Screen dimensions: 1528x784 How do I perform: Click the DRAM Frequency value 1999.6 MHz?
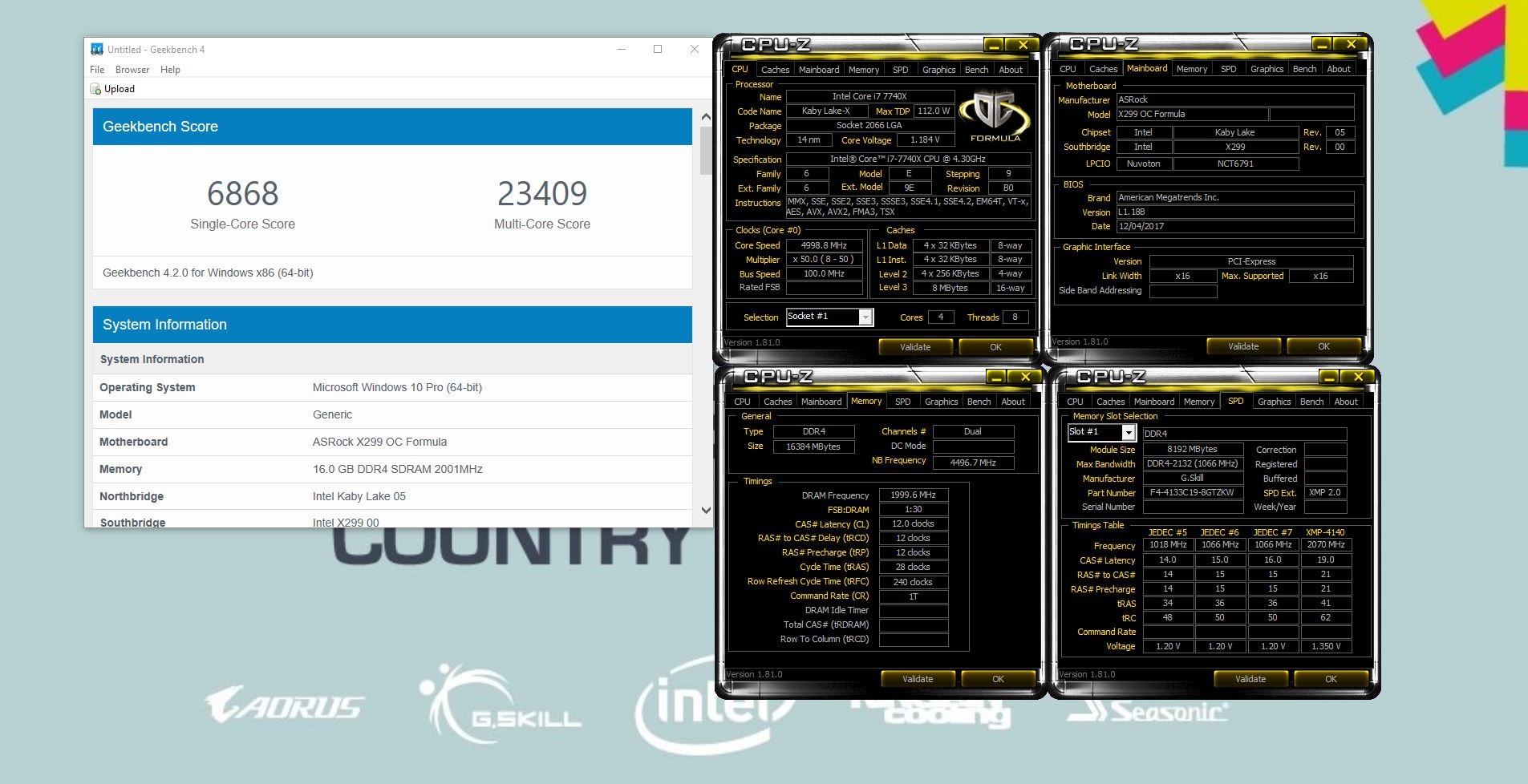(x=914, y=495)
